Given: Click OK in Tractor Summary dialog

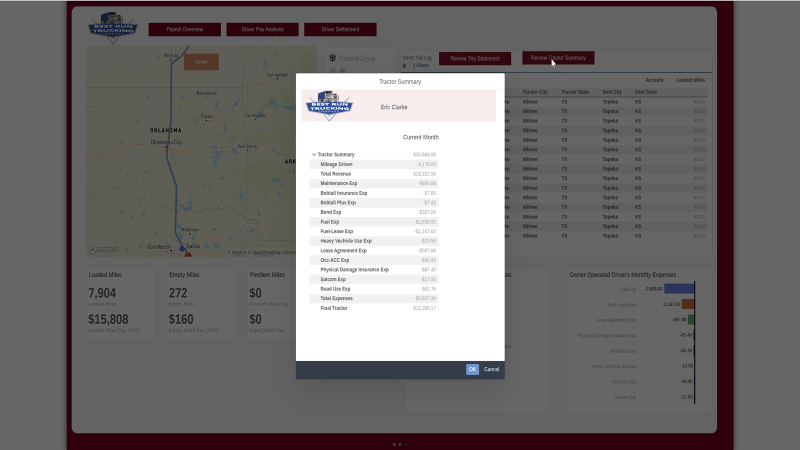Looking at the screenshot, I should (472, 369).
